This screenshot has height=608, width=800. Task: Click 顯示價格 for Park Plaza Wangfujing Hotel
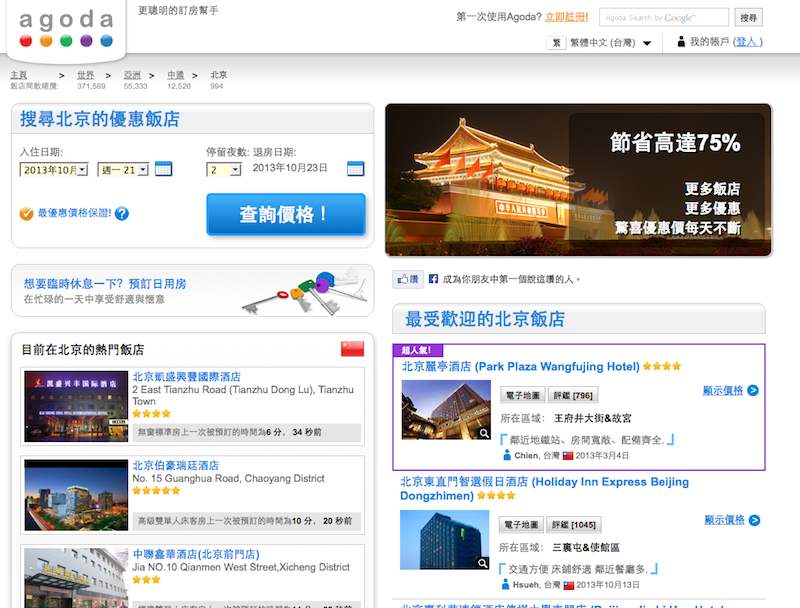(x=723, y=390)
